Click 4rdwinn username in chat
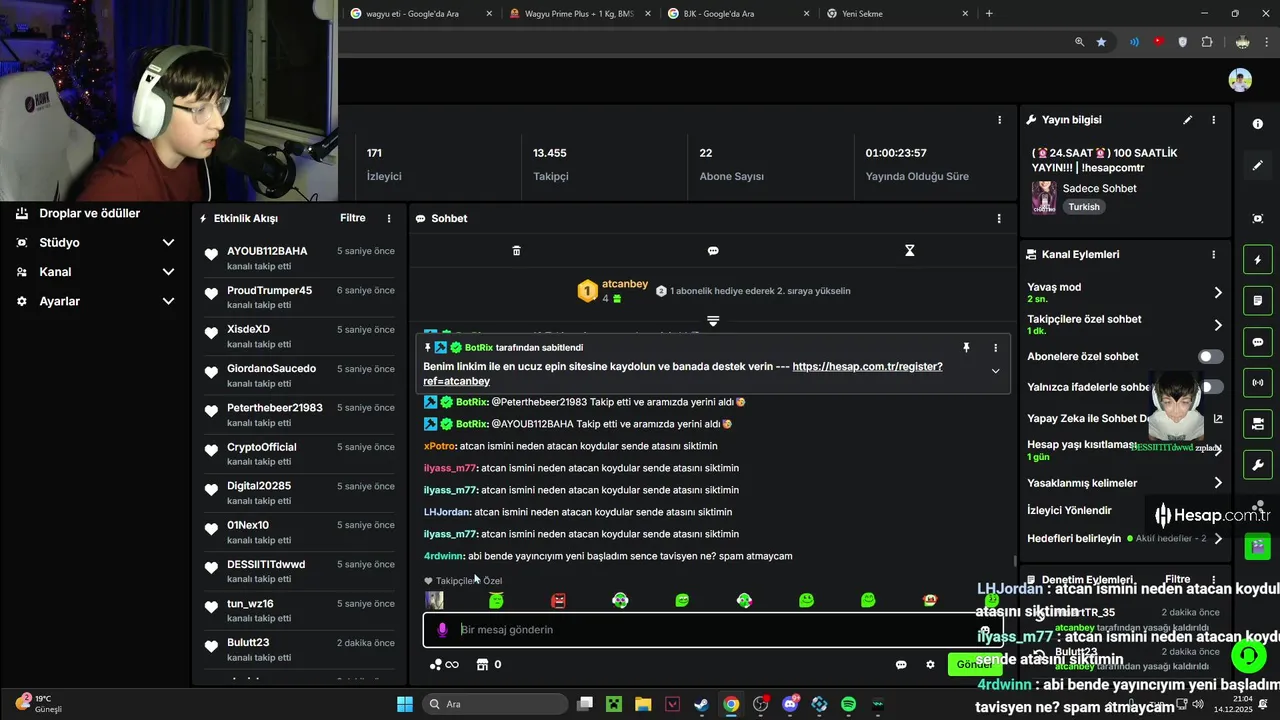The width and height of the screenshot is (1280, 720). [443, 556]
